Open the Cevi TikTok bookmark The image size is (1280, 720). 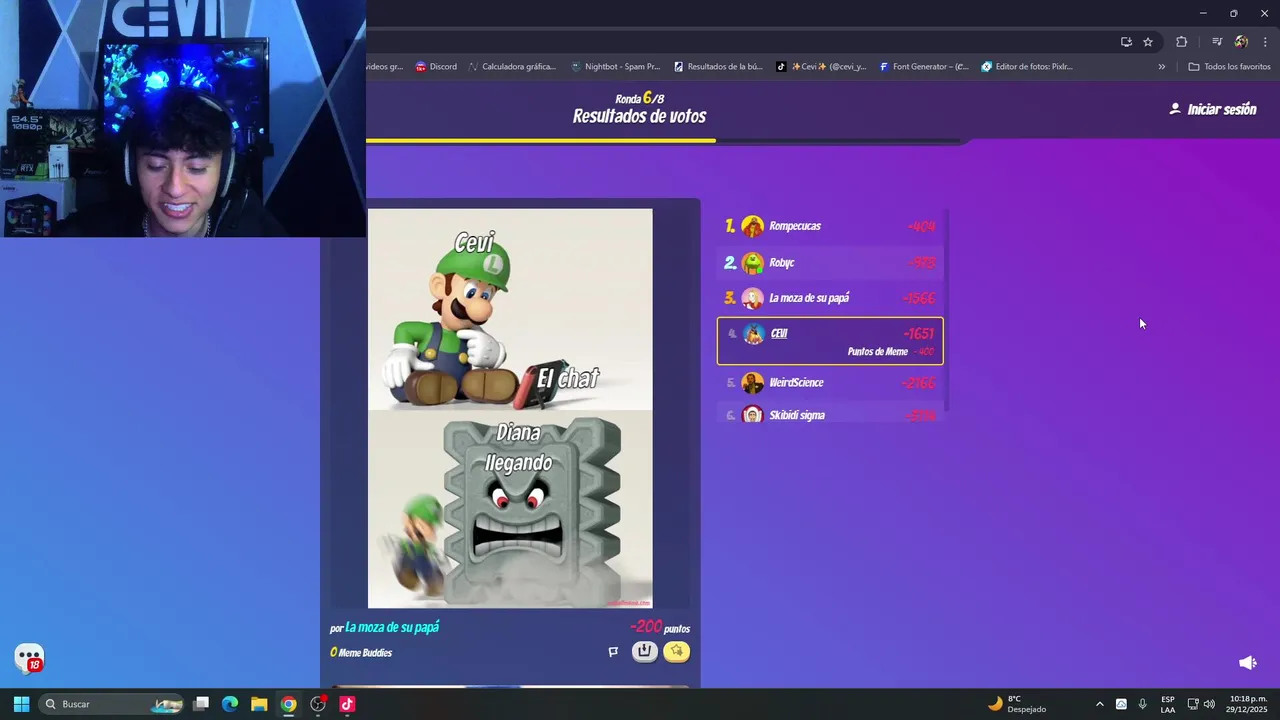(x=821, y=67)
